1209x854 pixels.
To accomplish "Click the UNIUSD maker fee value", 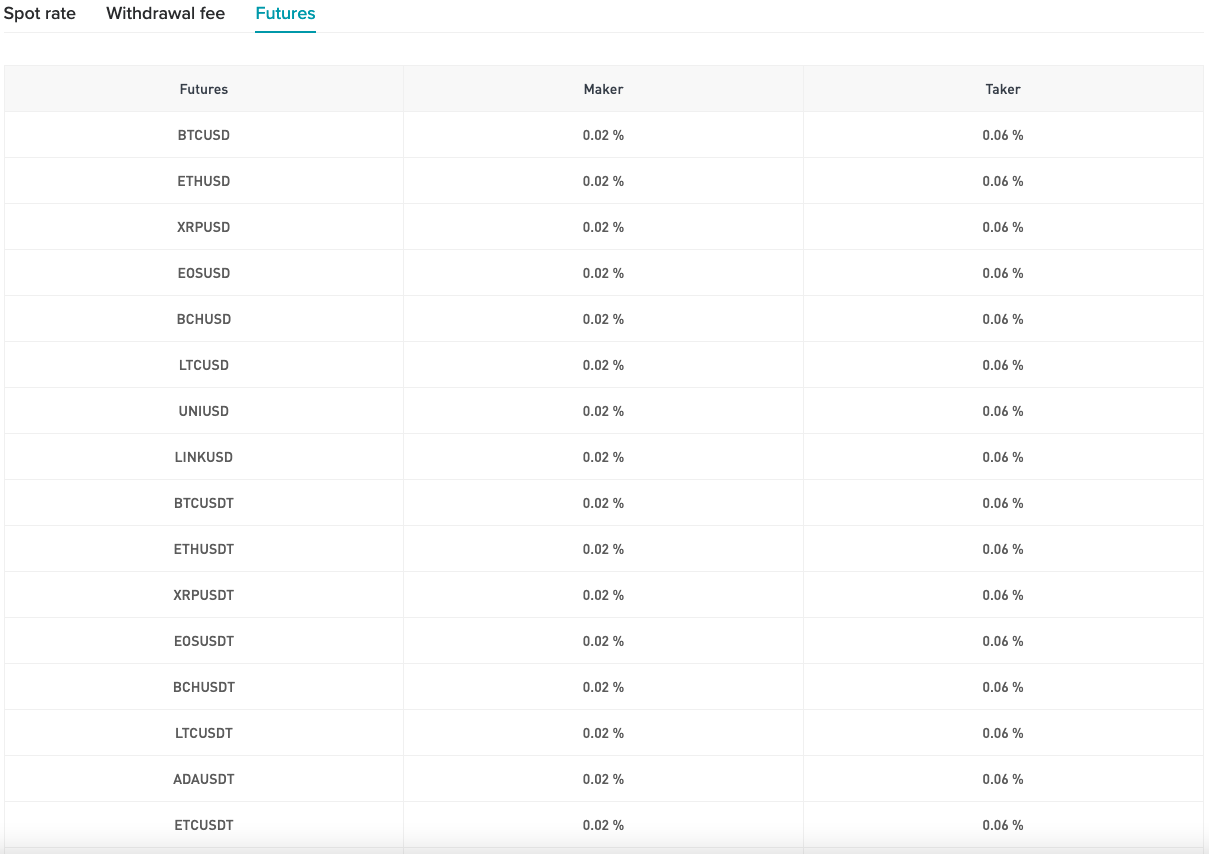I will [x=603, y=411].
